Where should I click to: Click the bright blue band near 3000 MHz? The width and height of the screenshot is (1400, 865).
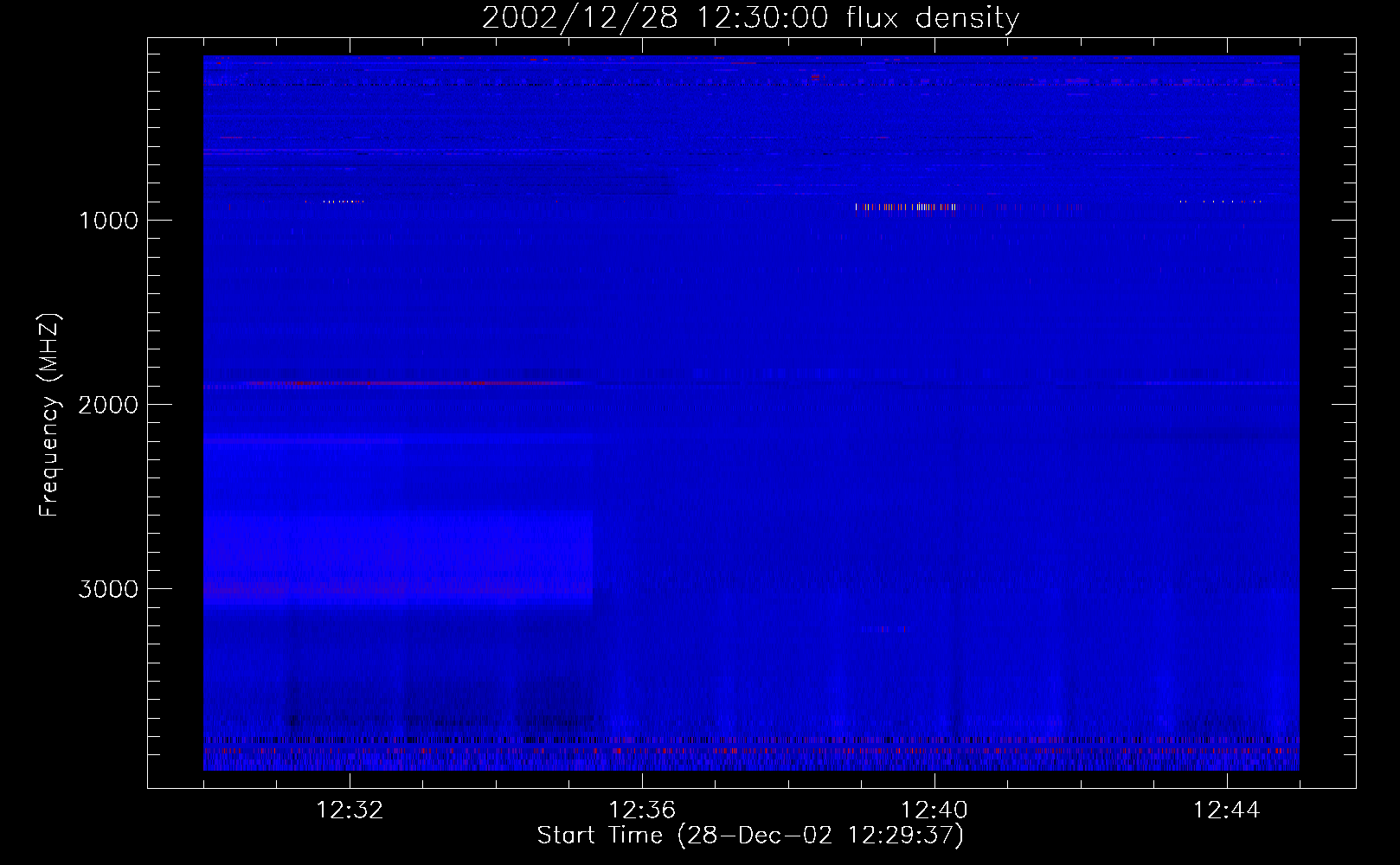click(x=398, y=561)
